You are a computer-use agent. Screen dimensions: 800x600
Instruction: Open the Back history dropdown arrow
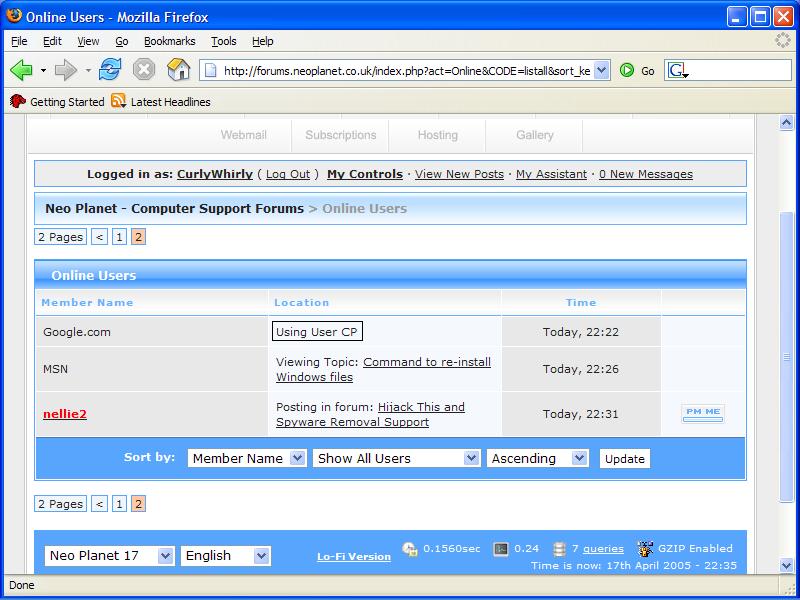pos(43,70)
